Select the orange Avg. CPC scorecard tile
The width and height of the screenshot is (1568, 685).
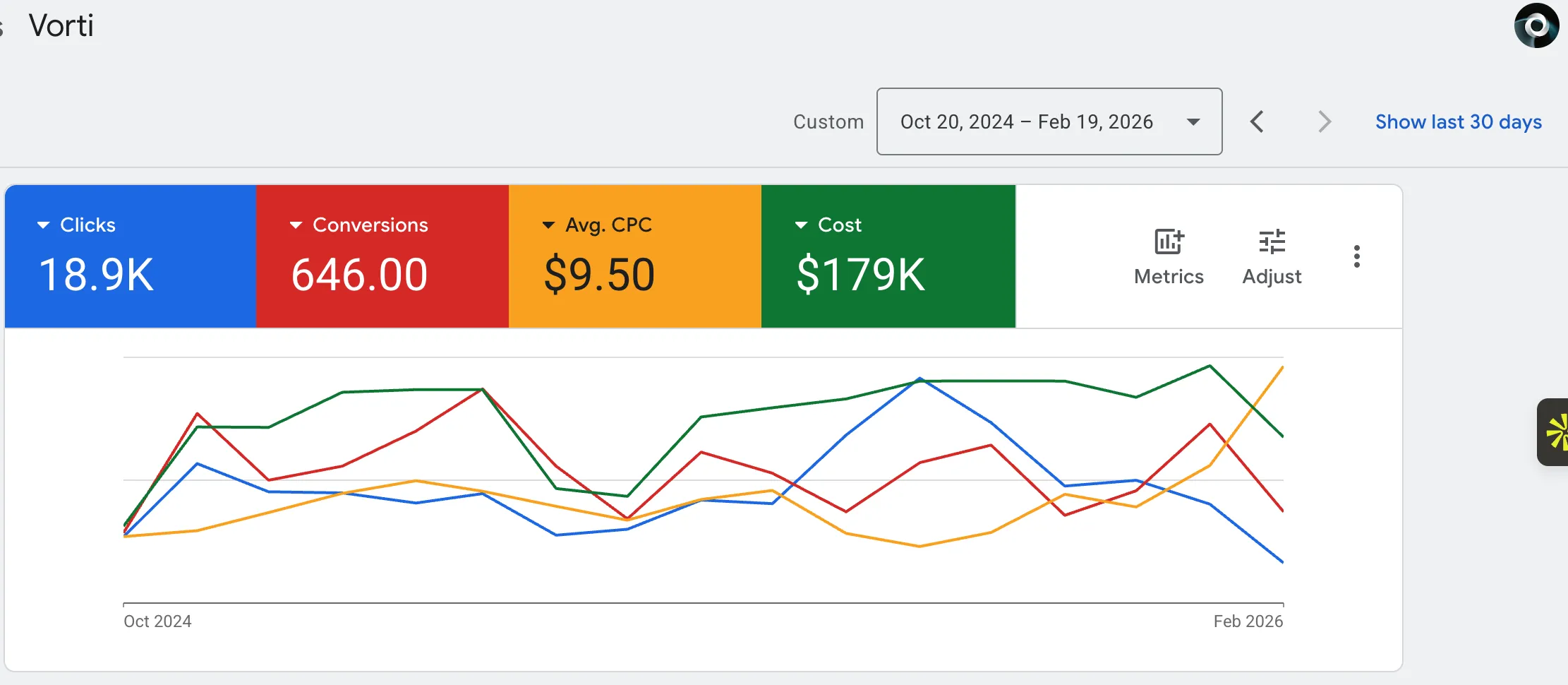coord(634,256)
